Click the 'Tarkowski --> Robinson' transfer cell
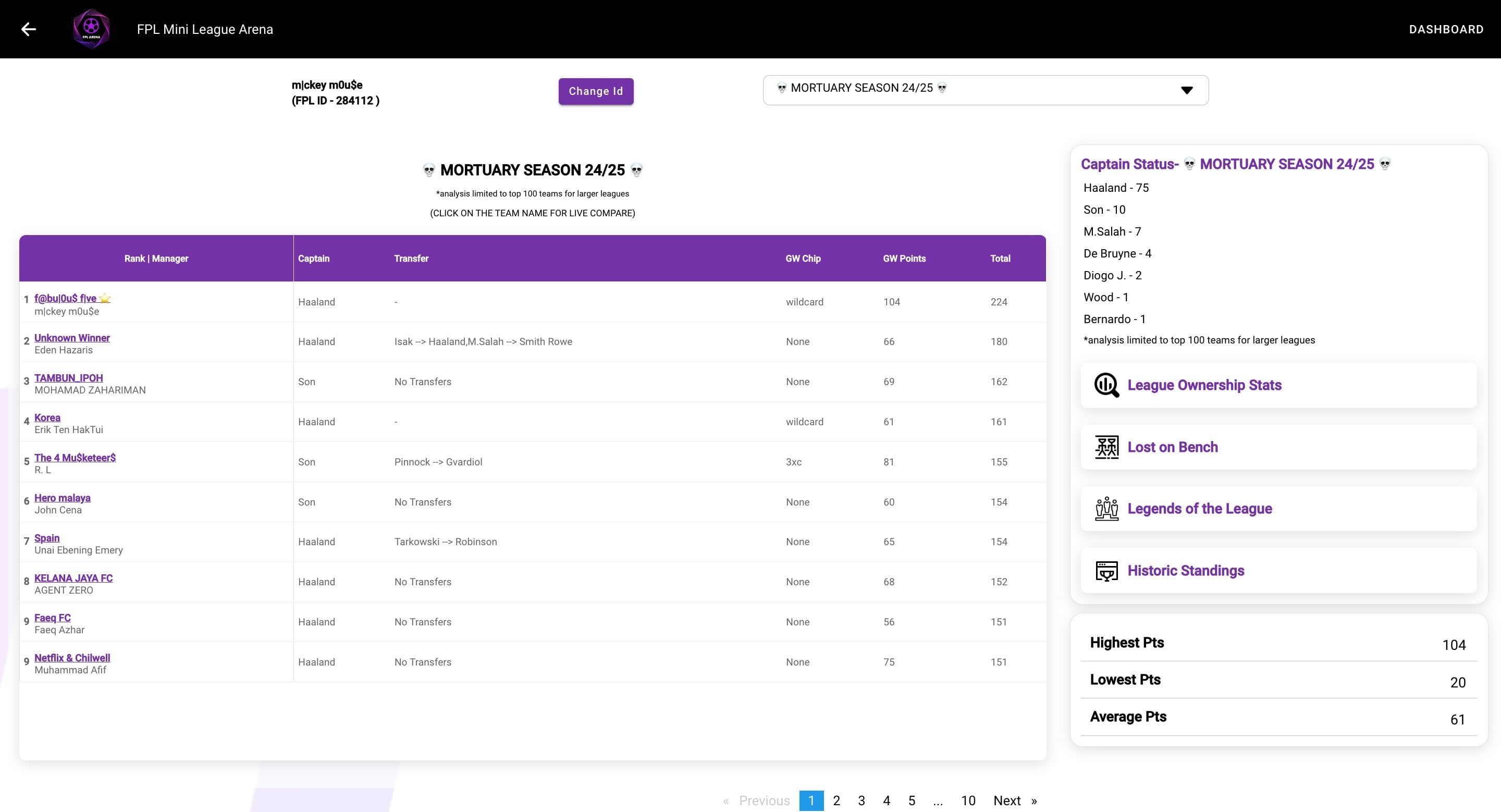 pyautogui.click(x=445, y=542)
